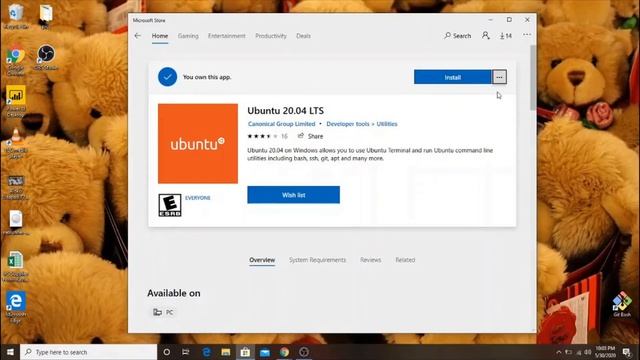Go back with the Store back arrow
The image size is (640, 360).
click(138, 36)
